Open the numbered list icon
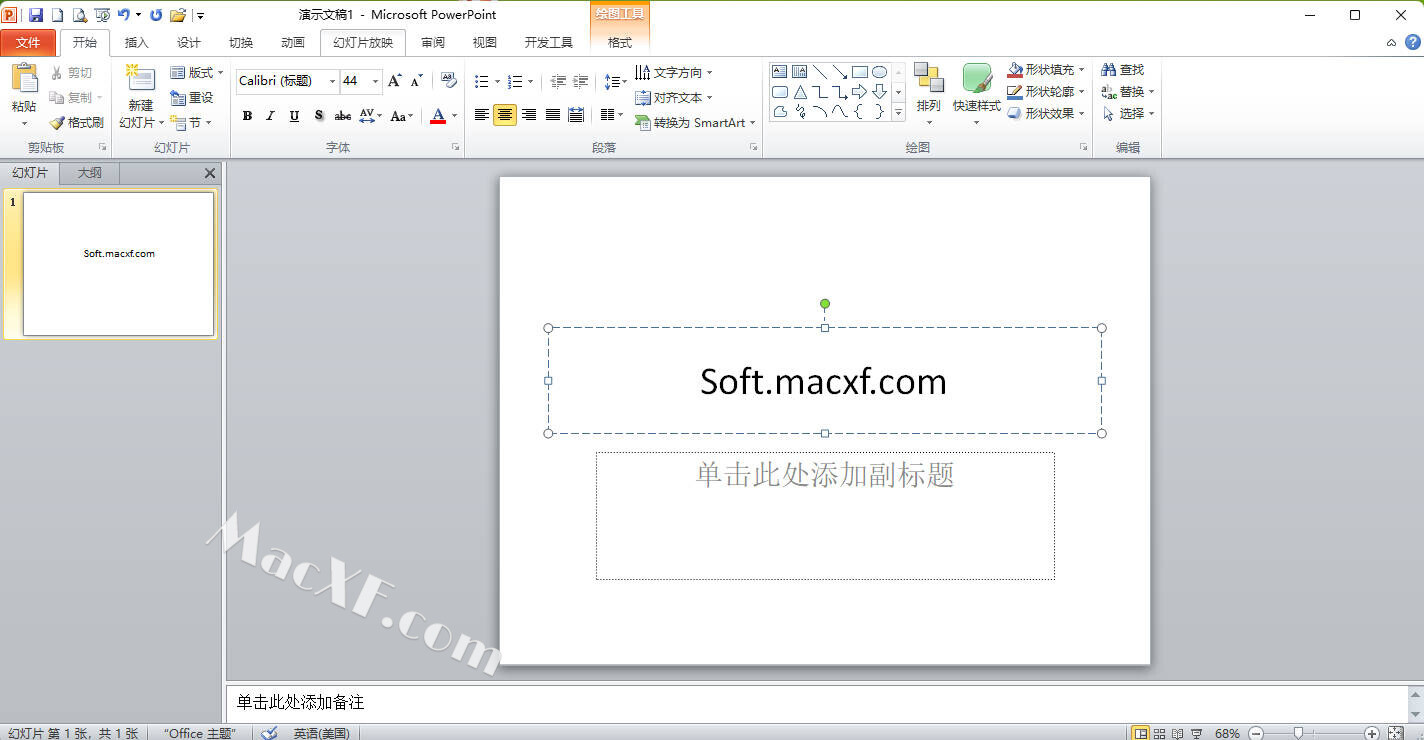1424x740 pixels. pos(515,81)
